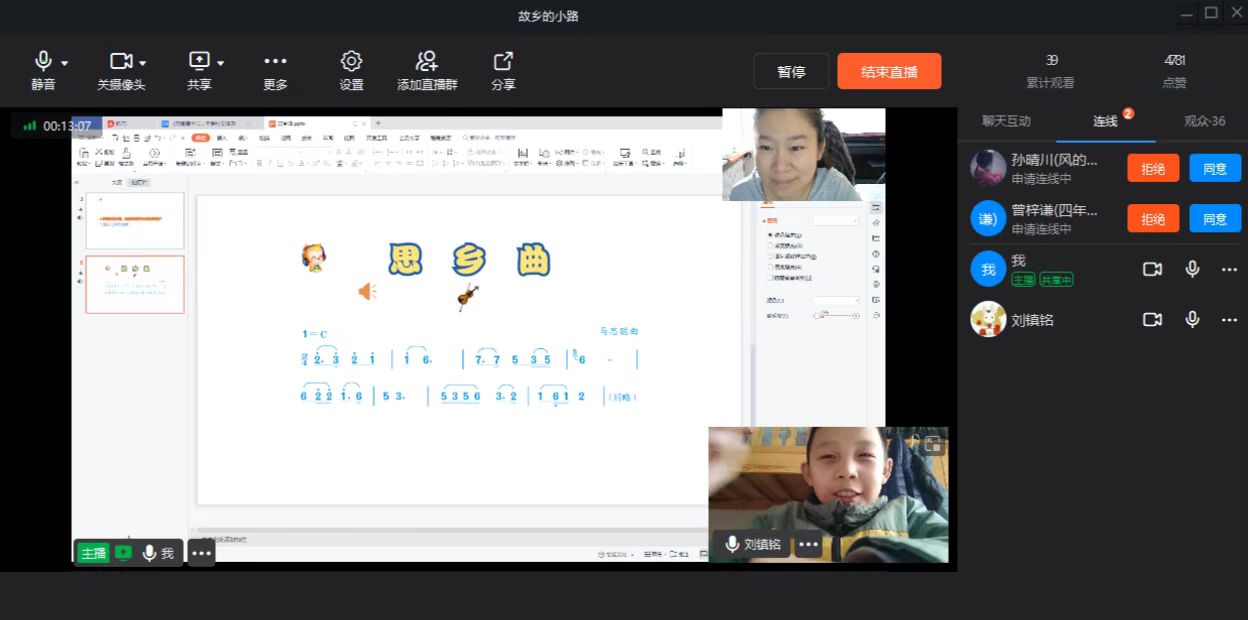Open more options in 刘镇铭's row
Image resolution: width=1248 pixels, height=620 pixels.
tap(1230, 319)
